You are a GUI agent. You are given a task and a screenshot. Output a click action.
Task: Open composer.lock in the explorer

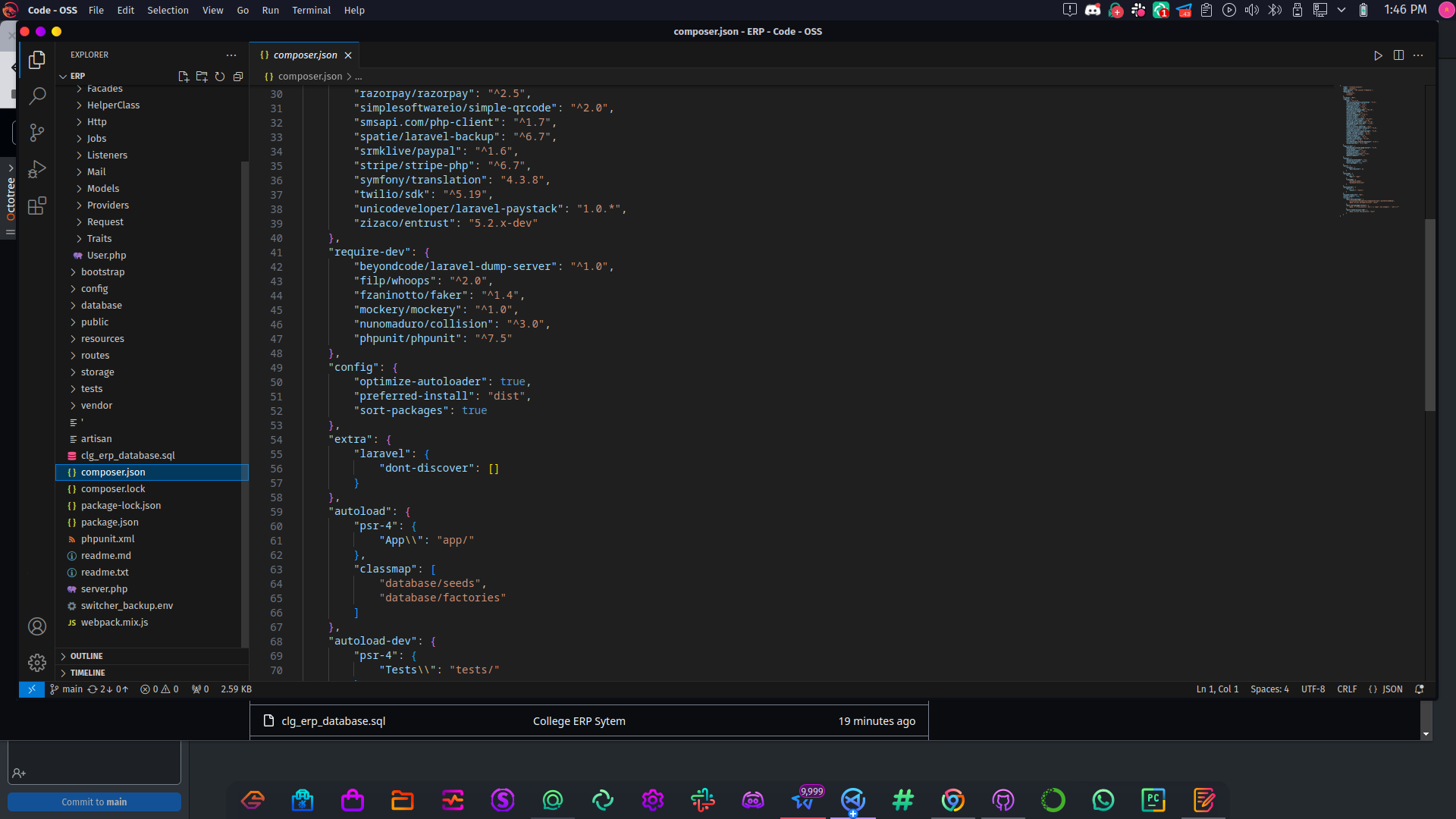coord(113,489)
